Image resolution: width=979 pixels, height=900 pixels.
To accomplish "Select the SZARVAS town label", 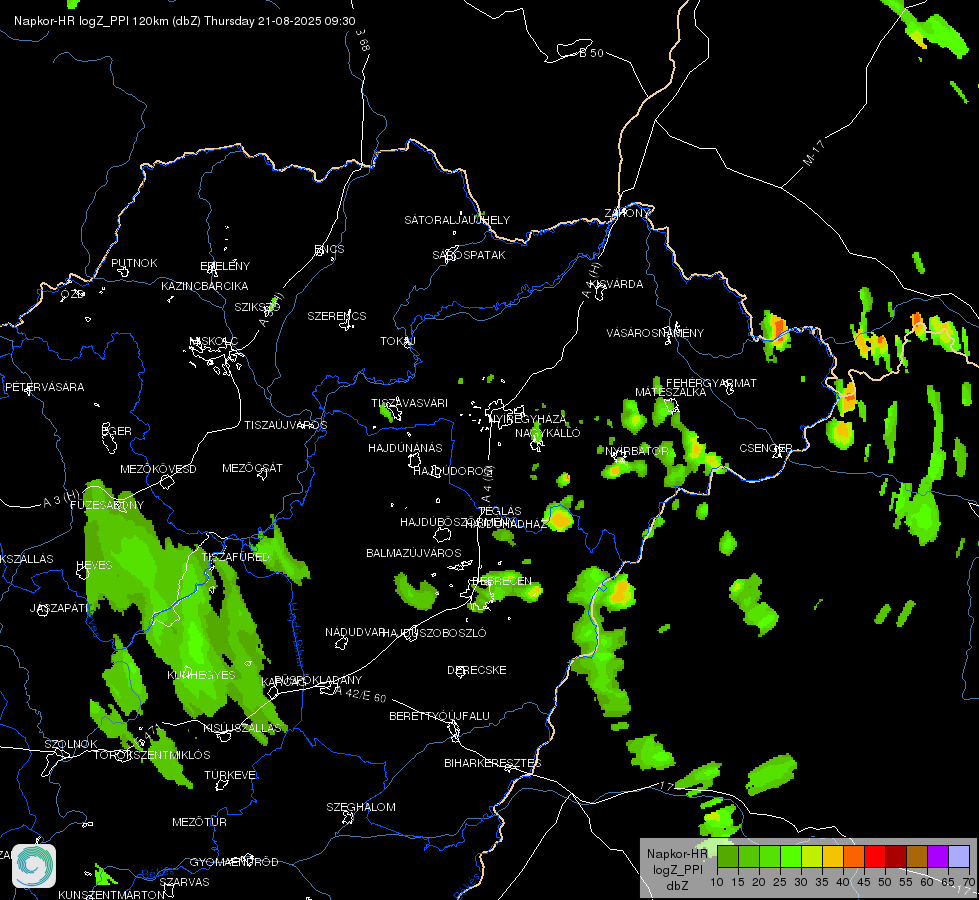I will [184, 882].
